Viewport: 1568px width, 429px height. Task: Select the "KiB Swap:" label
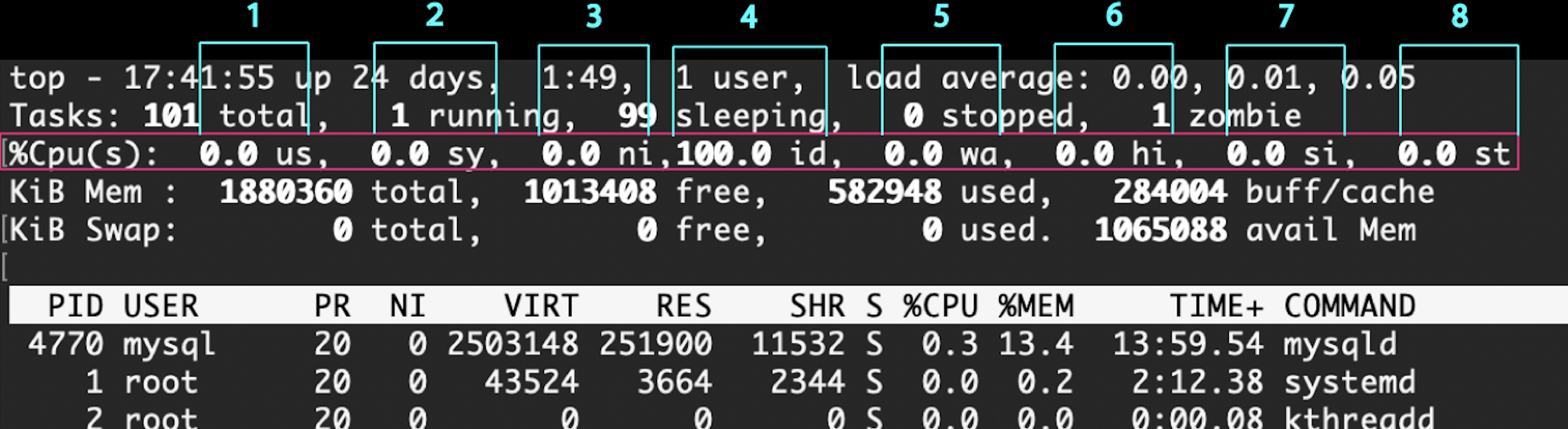pos(93,230)
